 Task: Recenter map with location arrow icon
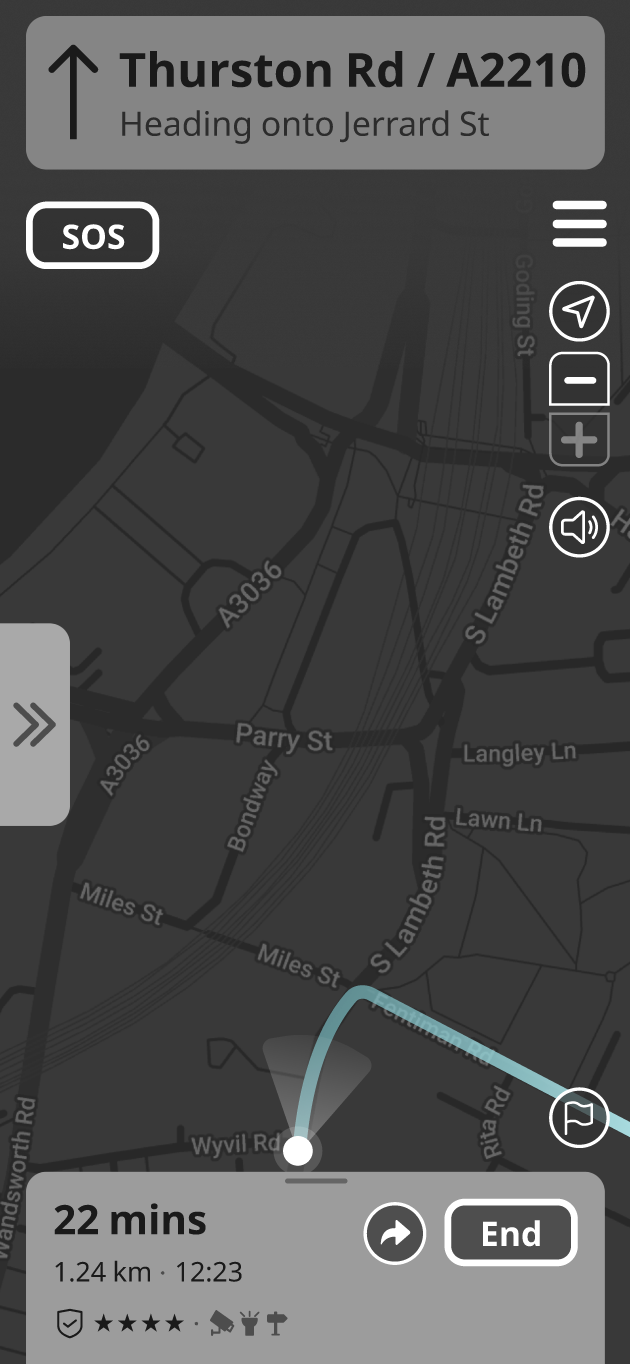580,312
